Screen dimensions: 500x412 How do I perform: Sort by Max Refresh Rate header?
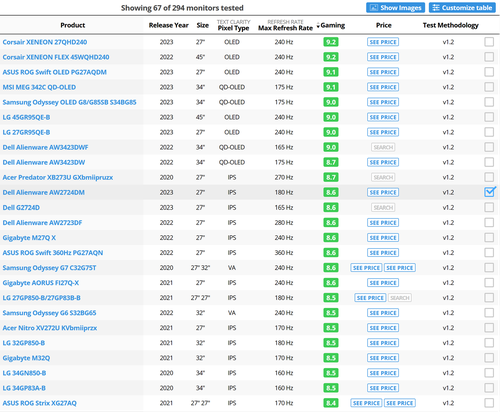point(285,28)
